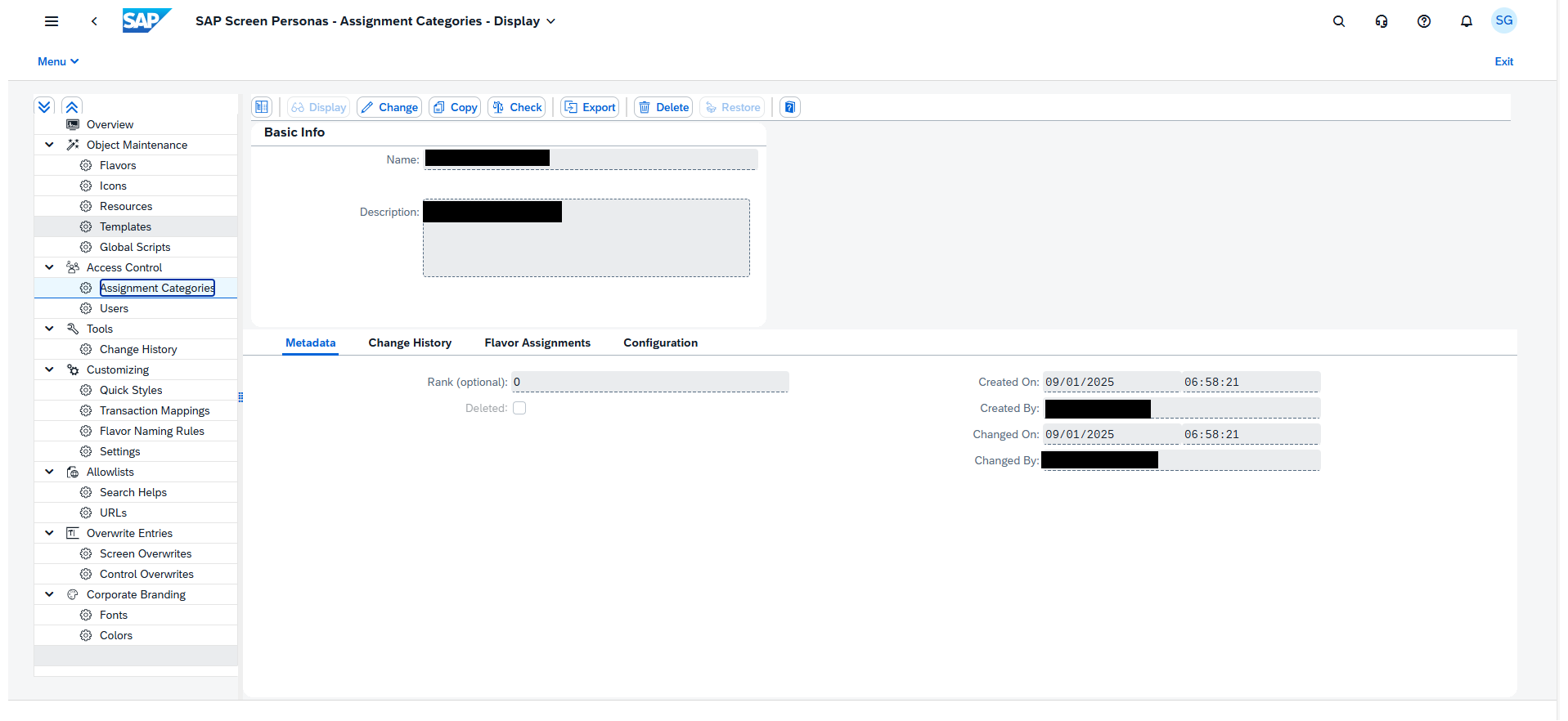
Task: Open the notifications bell
Action: click(x=1466, y=21)
